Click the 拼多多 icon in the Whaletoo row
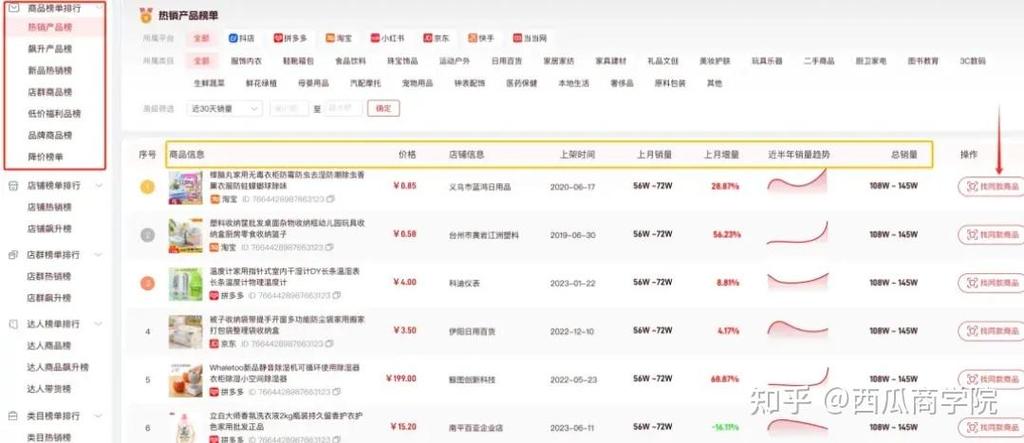The width and height of the screenshot is (1024, 443). 214,391
